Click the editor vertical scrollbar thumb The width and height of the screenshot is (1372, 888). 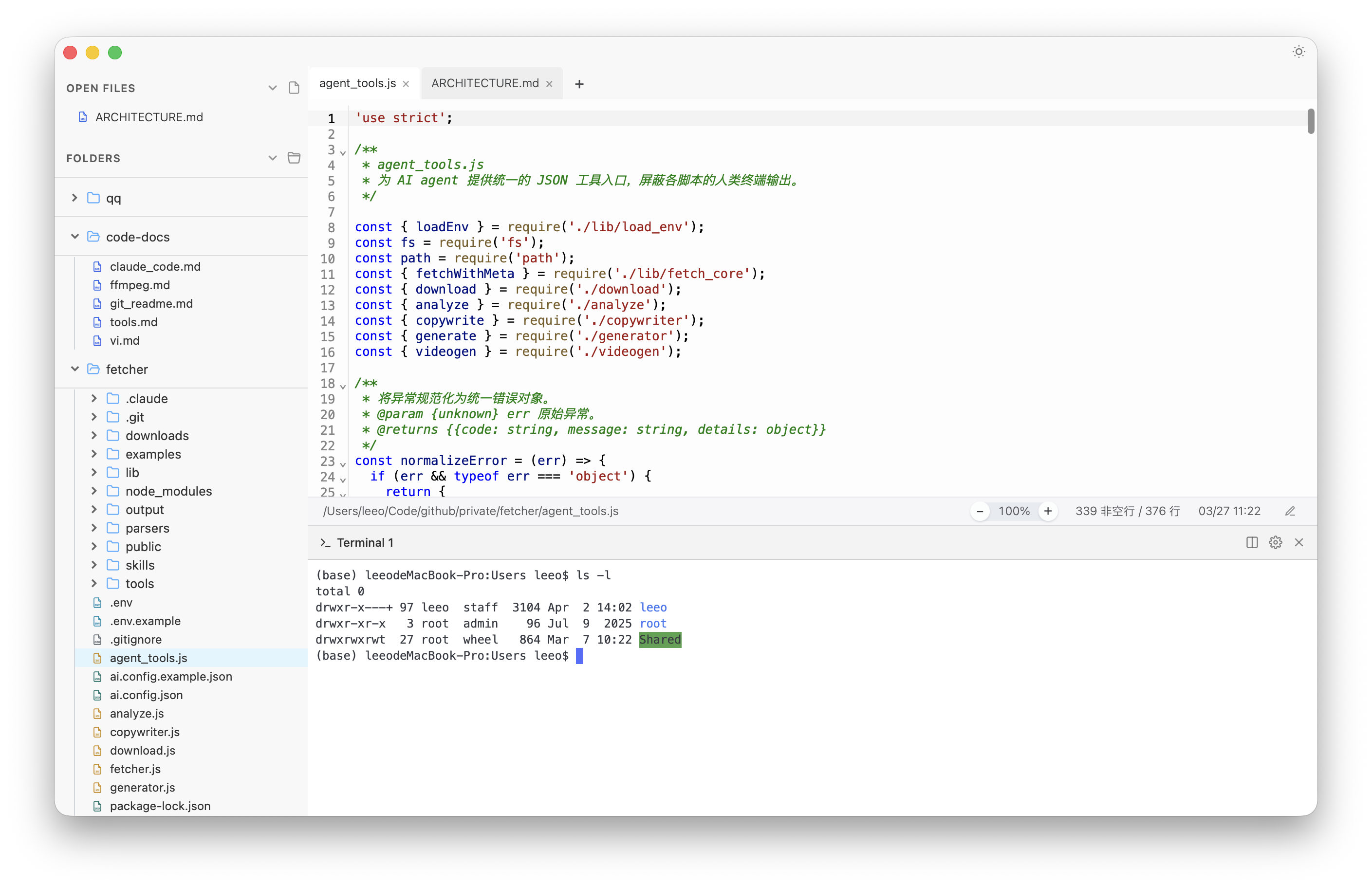1310,122
